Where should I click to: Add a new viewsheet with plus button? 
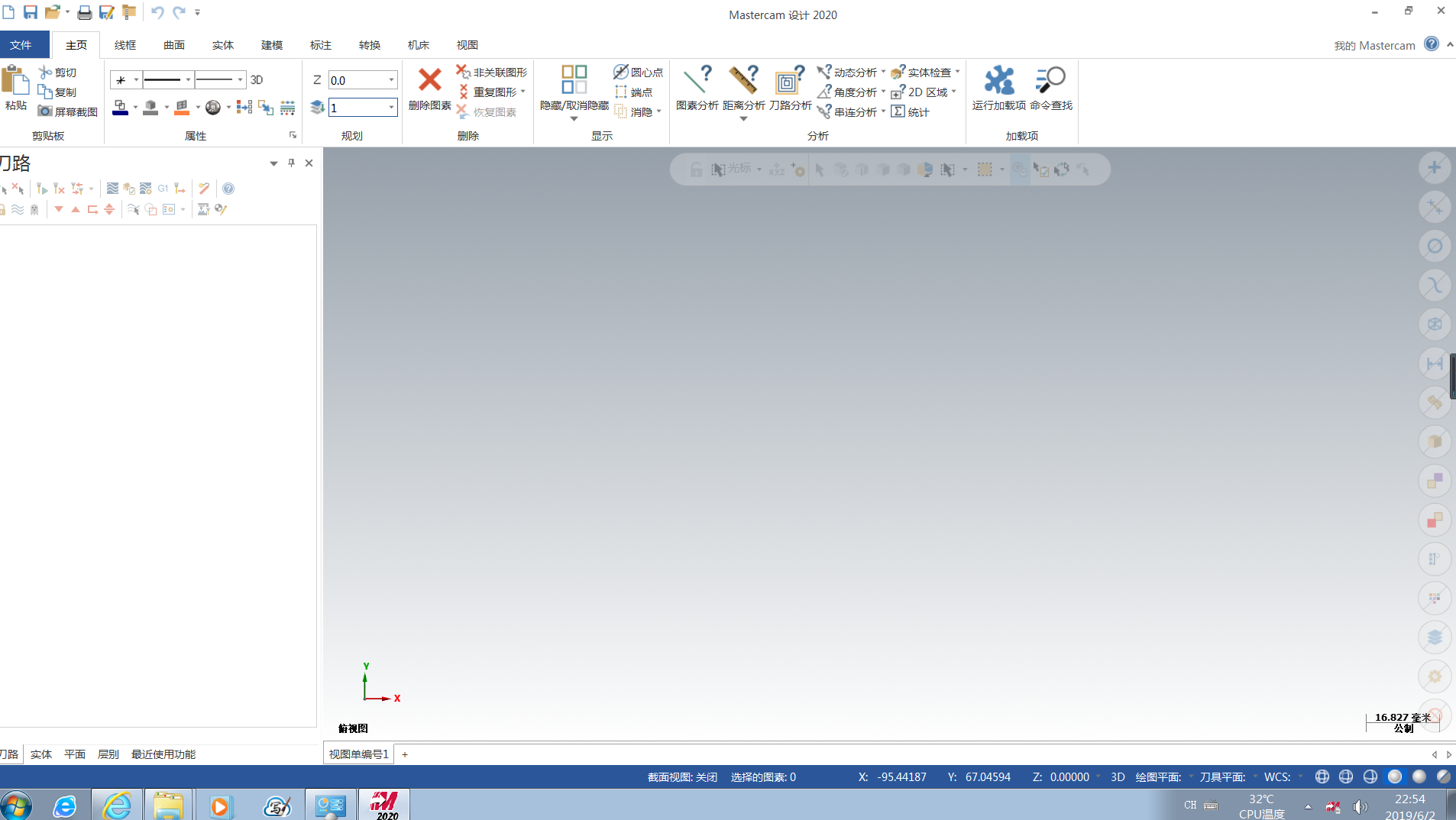coord(405,754)
